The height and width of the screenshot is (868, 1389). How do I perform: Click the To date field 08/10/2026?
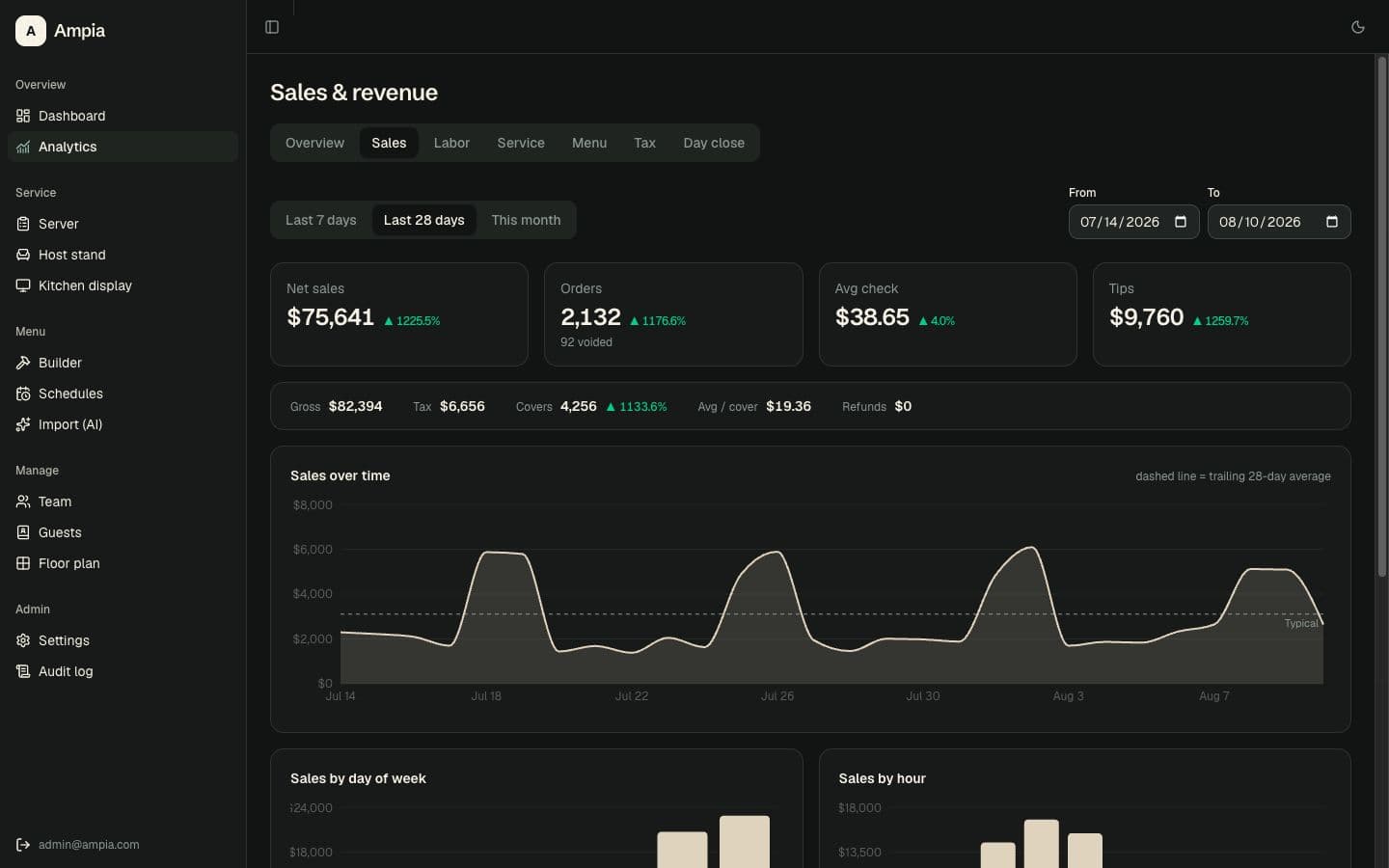1279,222
